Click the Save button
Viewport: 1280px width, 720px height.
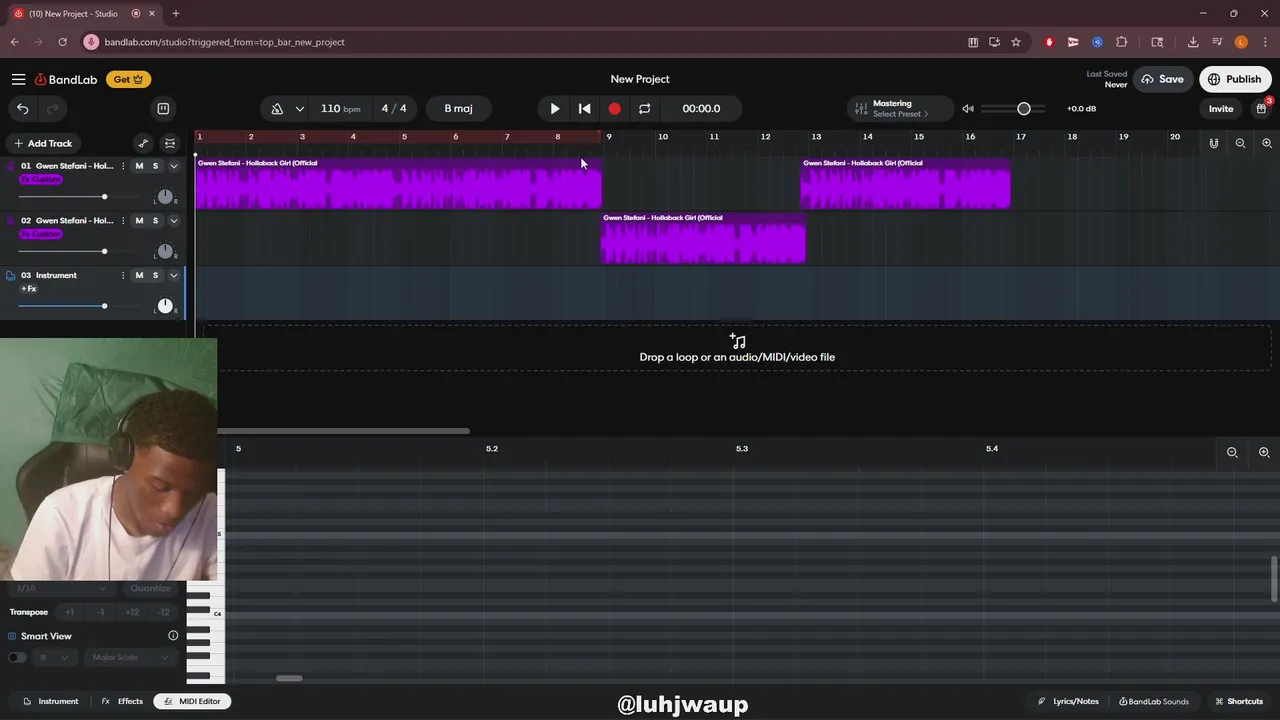[1162, 79]
